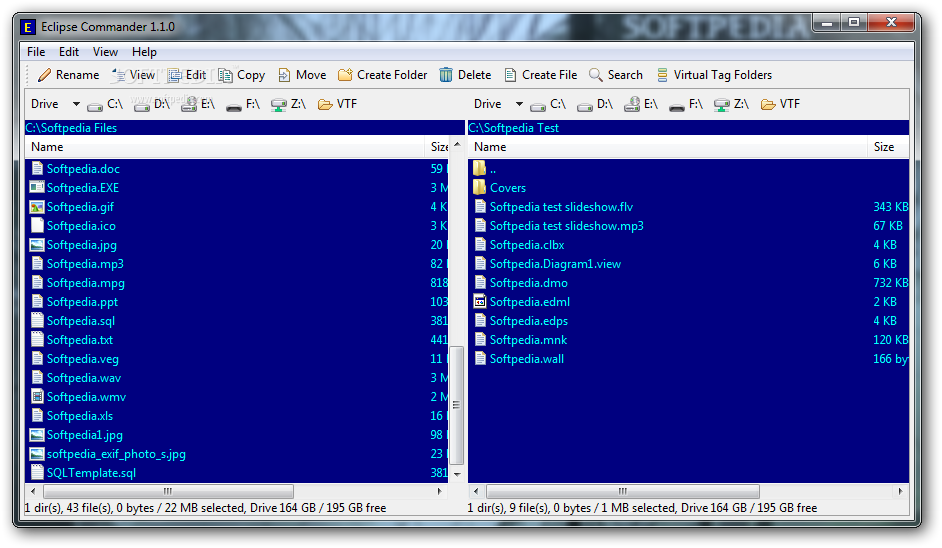
Task: Click the Rename button label
Action: pos(77,75)
